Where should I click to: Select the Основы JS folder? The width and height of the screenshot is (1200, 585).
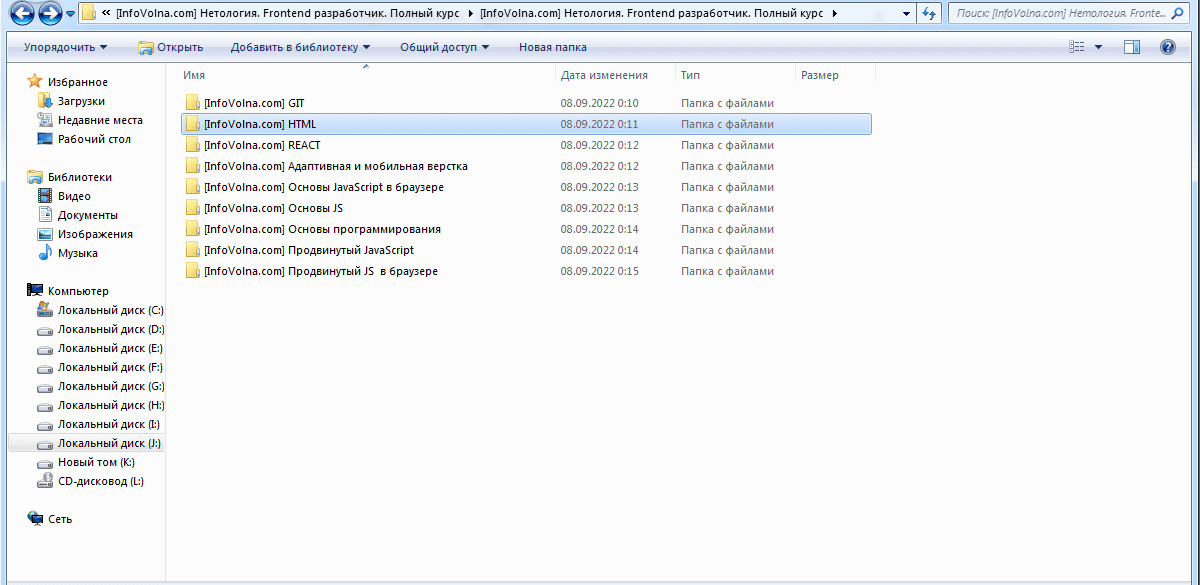pos(273,208)
